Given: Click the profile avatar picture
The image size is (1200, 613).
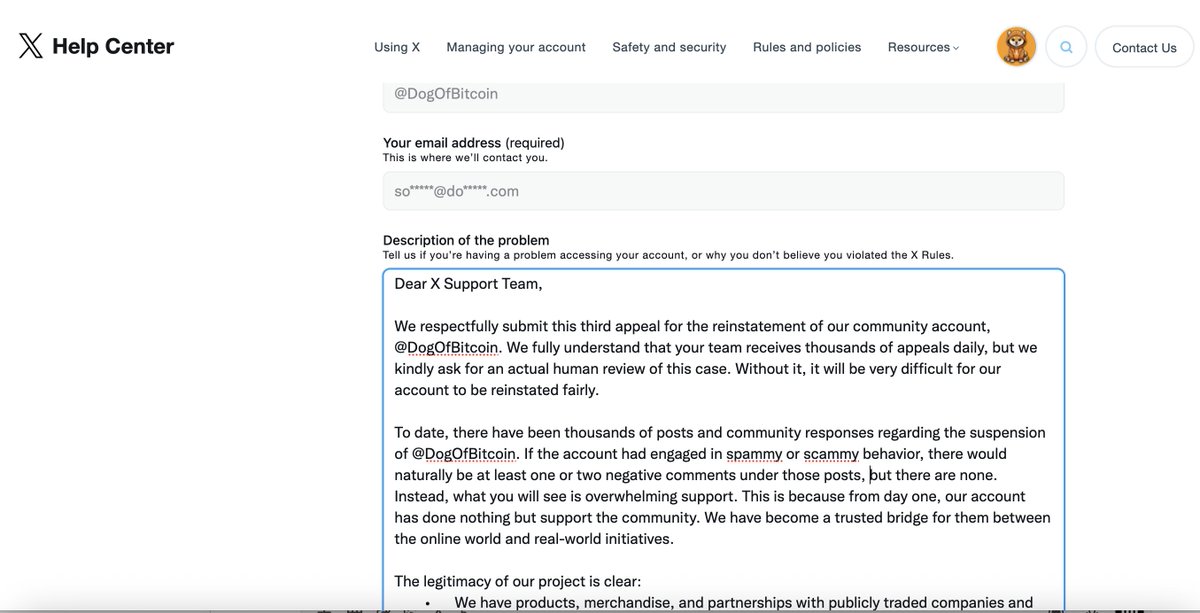Looking at the screenshot, I should pos(1016,47).
